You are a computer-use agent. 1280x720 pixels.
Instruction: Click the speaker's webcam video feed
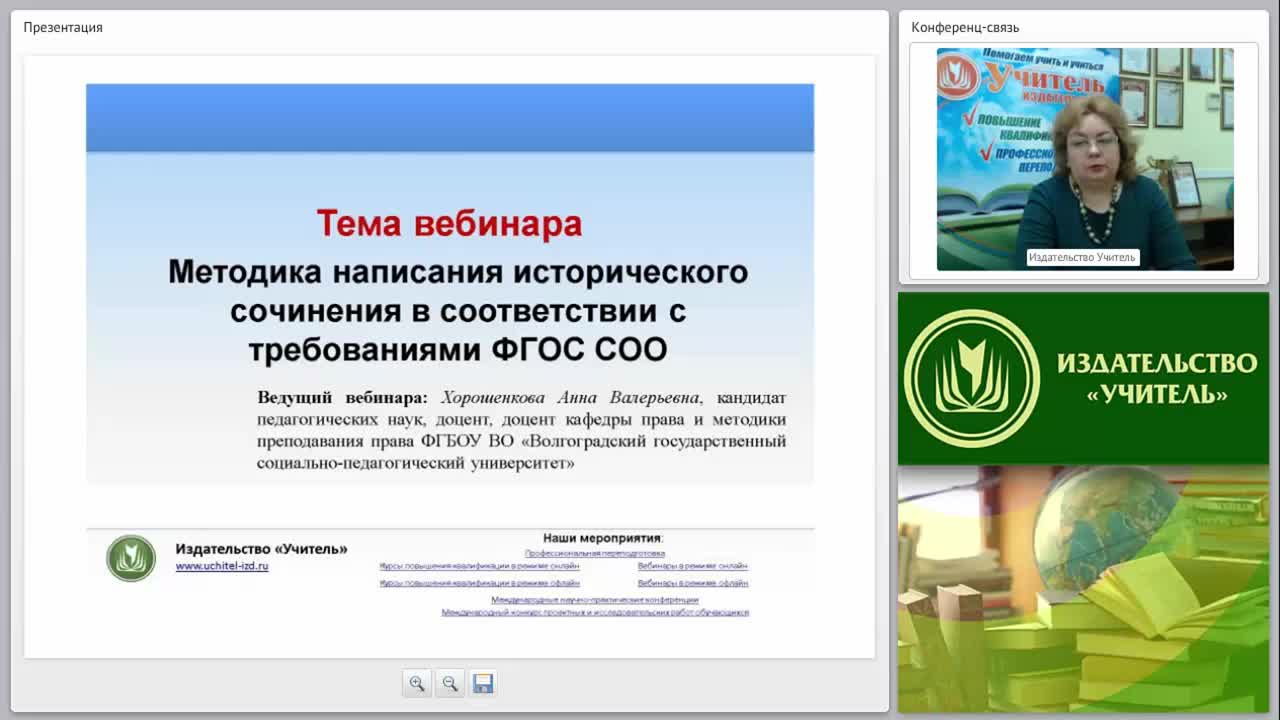(1085, 159)
